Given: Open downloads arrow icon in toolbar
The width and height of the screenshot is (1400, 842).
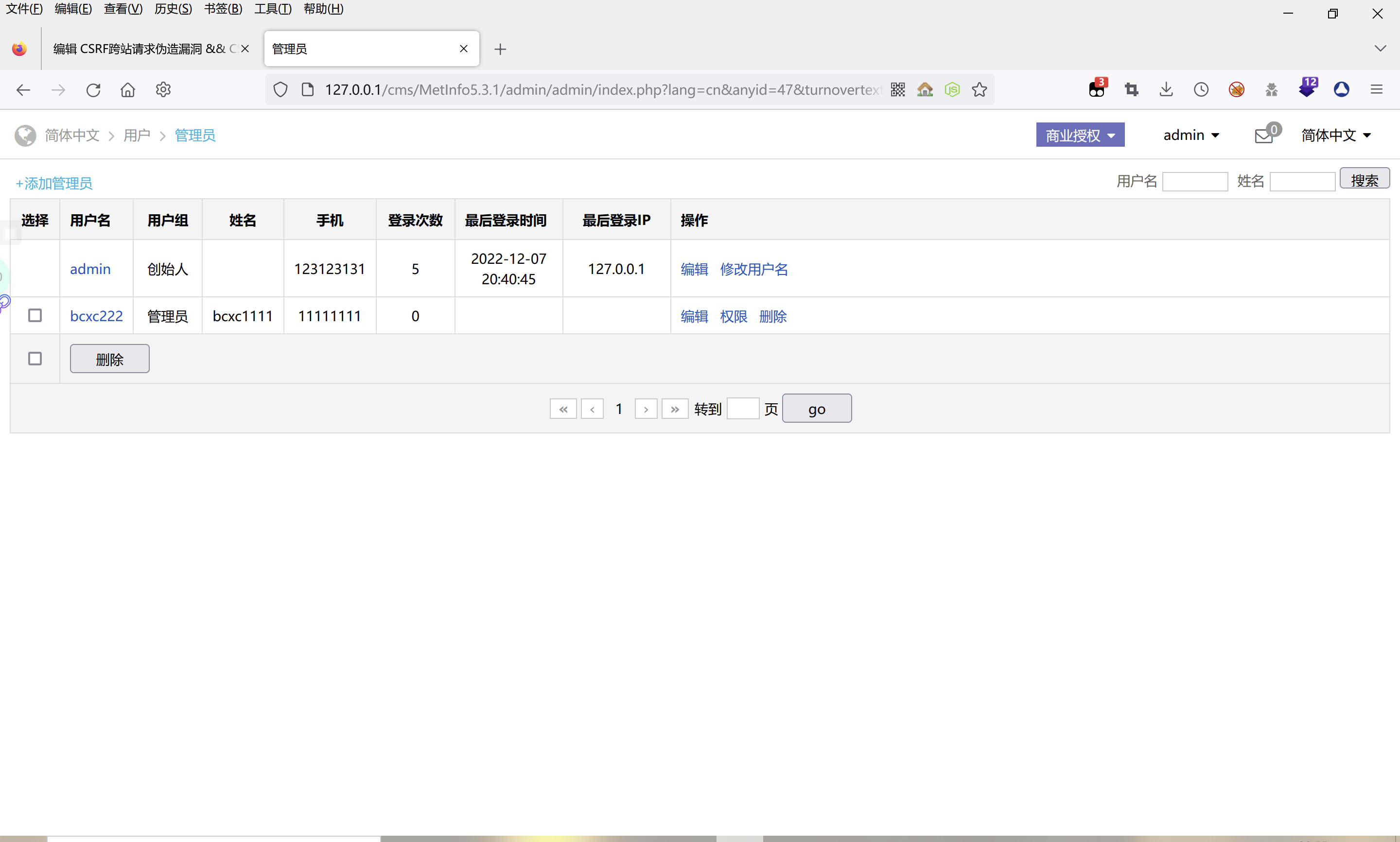Looking at the screenshot, I should (1166, 90).
